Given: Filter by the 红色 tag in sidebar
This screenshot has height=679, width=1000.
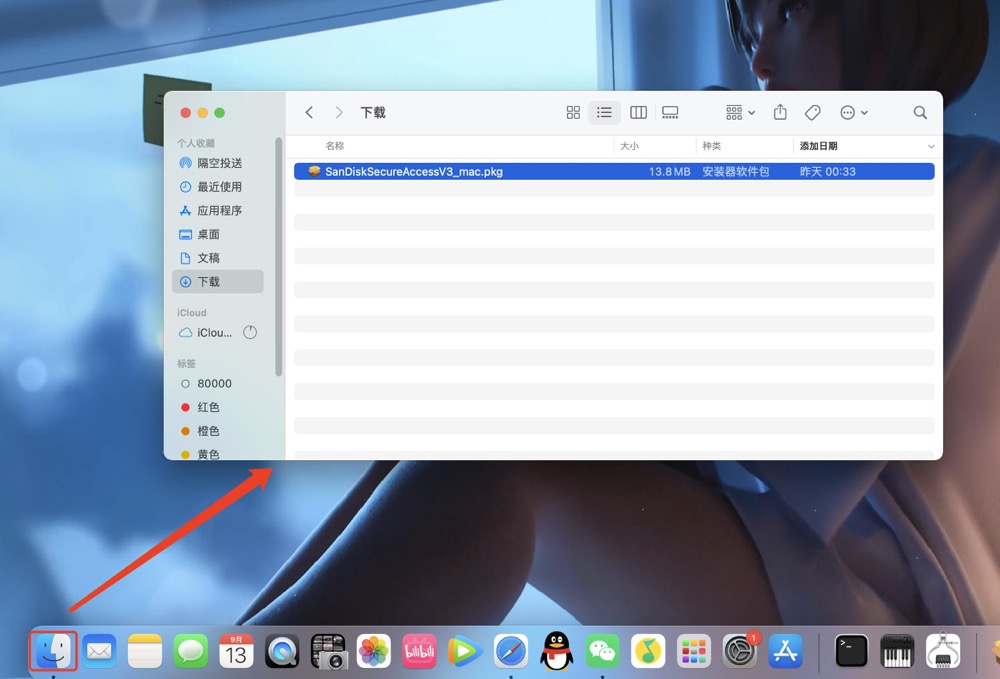Looking at the screenshot, I should (208, 407).
